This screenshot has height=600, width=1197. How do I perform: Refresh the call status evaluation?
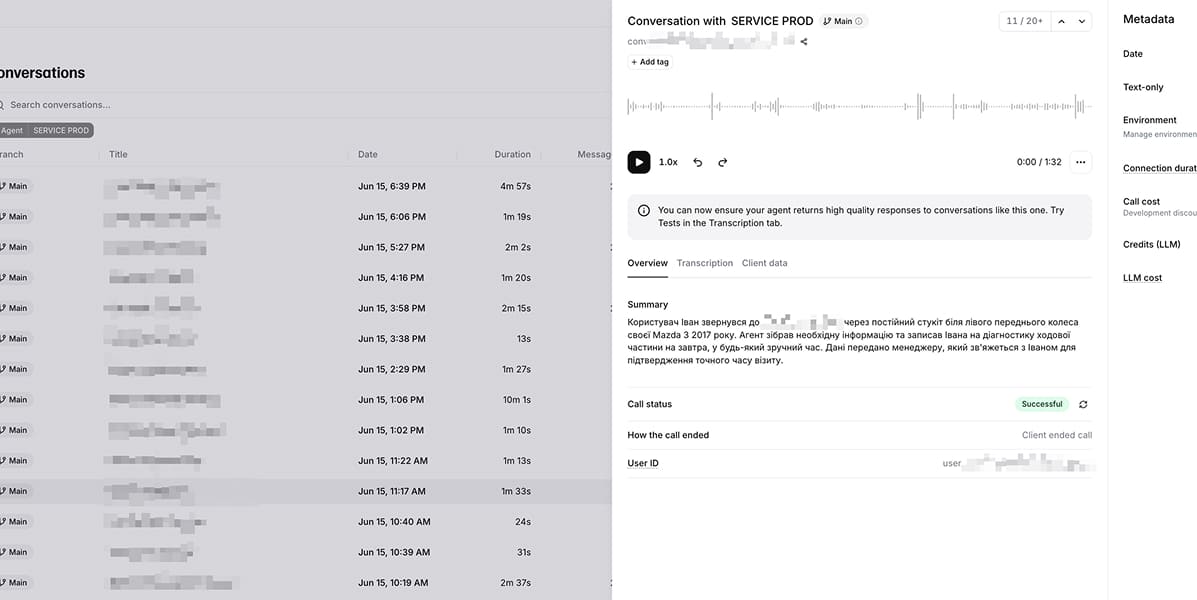point(1083,405)
